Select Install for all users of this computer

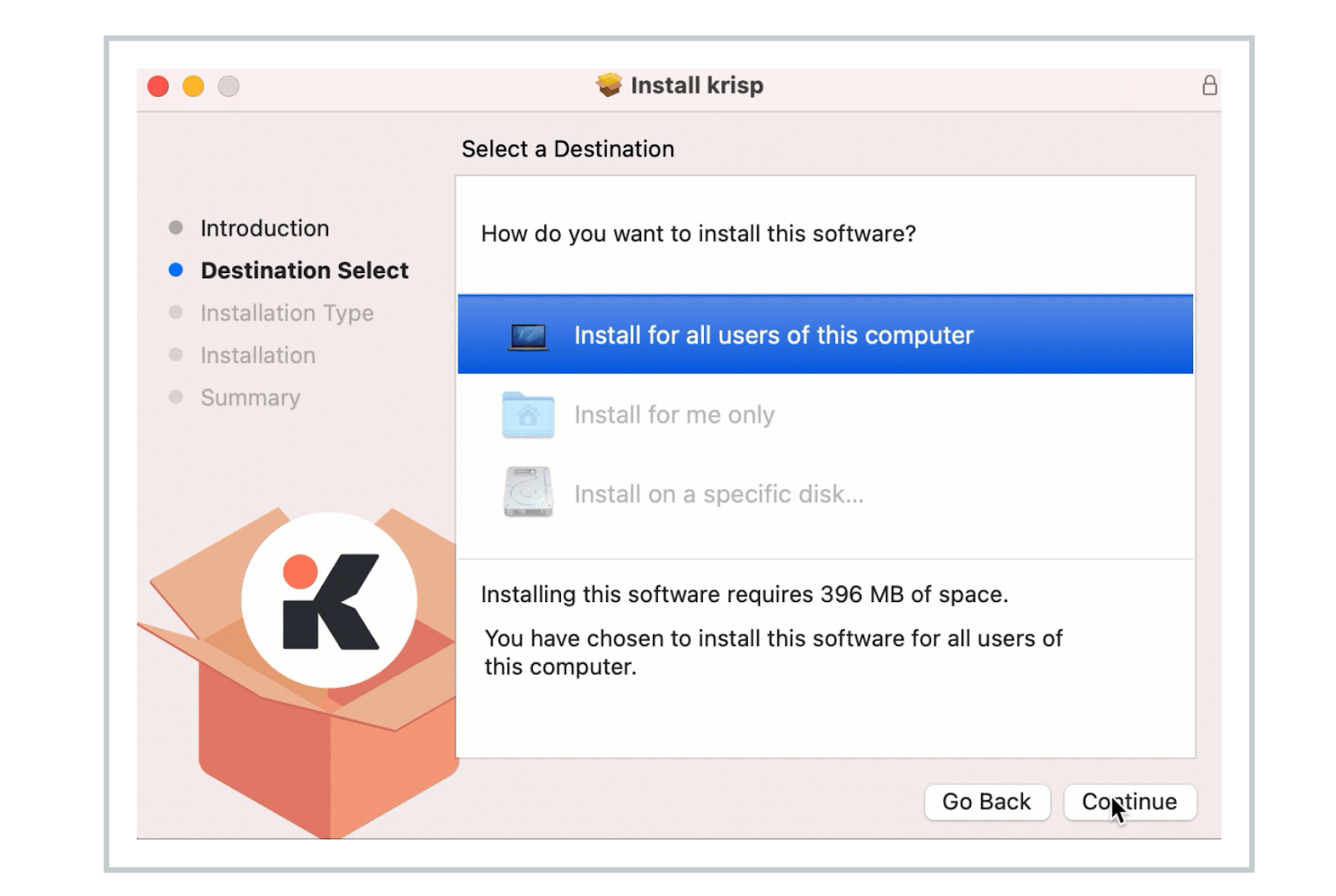click(x=772, y=335)
